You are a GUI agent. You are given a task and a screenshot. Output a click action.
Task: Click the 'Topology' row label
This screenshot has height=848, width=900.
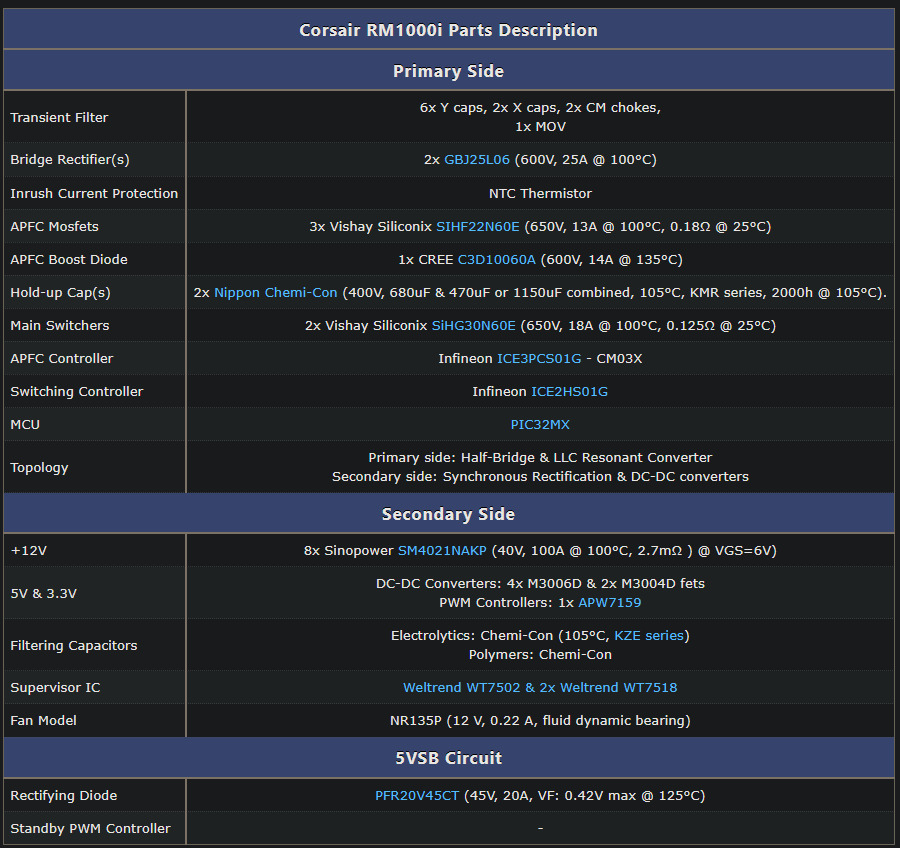pyautogui.click(x=39, y=468)
